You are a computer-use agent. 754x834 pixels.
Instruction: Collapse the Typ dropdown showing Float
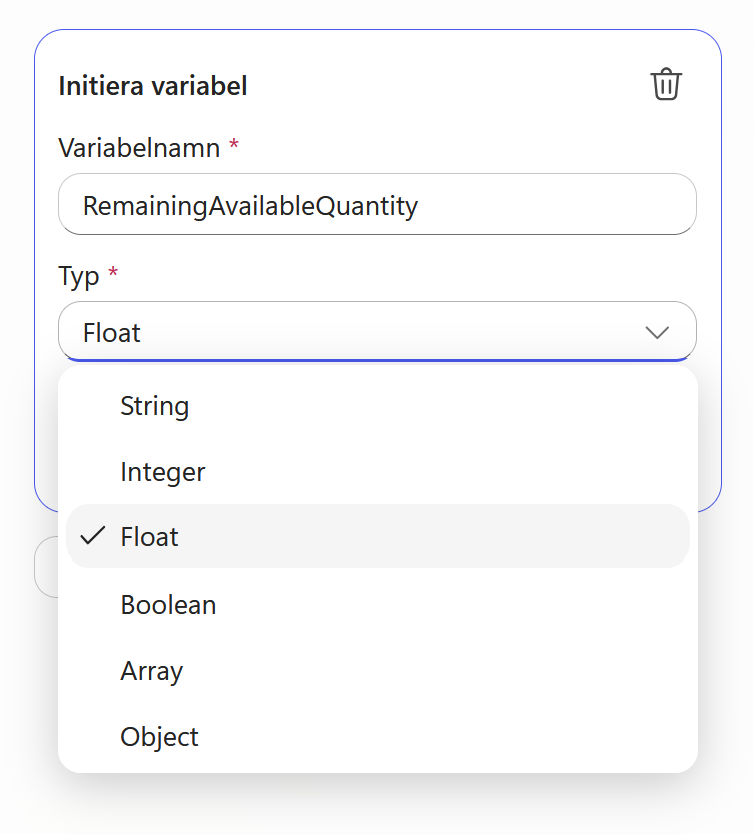pyautogui.click(x=377, y=331)
